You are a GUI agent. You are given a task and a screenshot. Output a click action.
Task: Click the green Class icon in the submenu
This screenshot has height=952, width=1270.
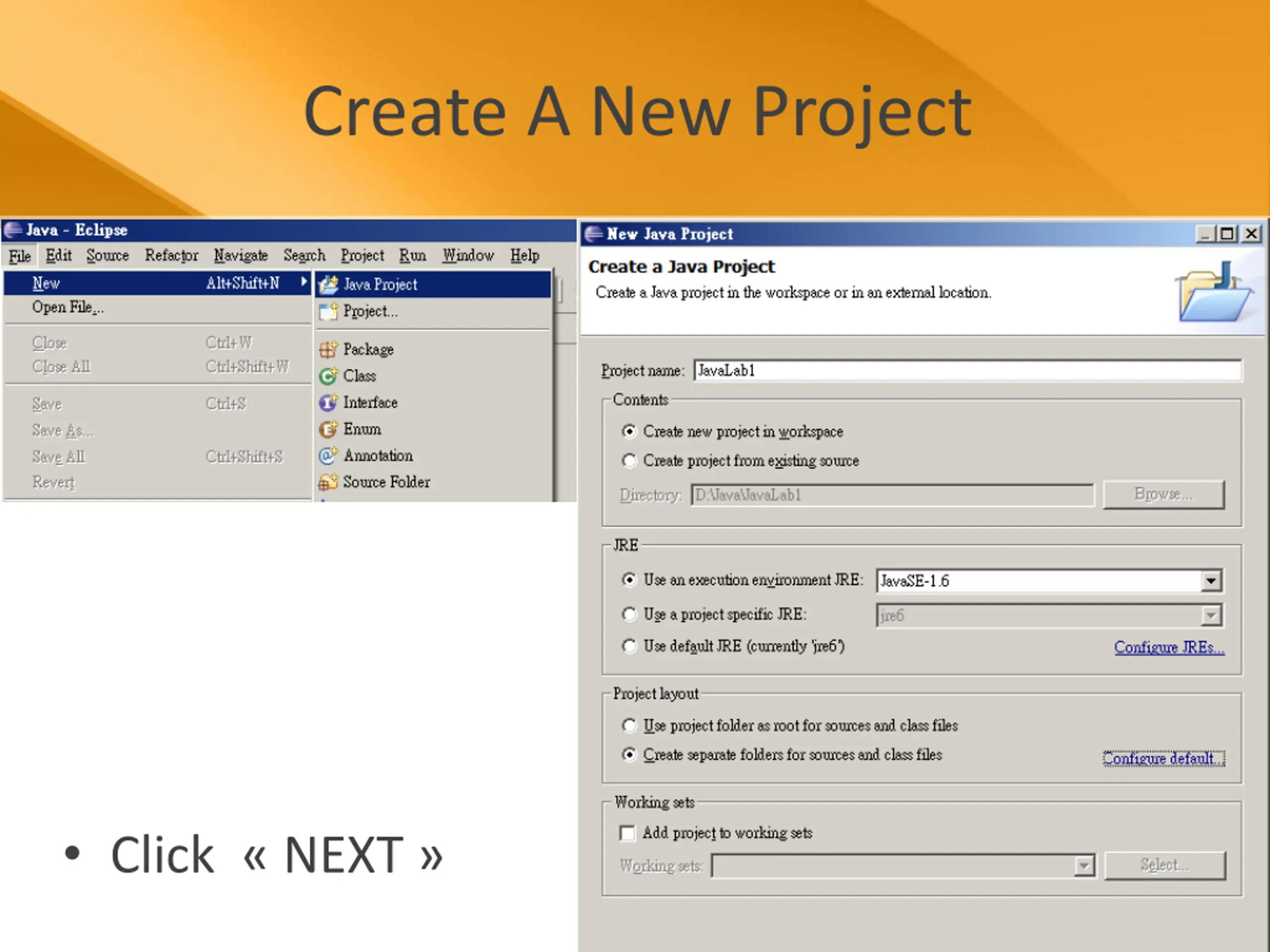coord(328,376)
